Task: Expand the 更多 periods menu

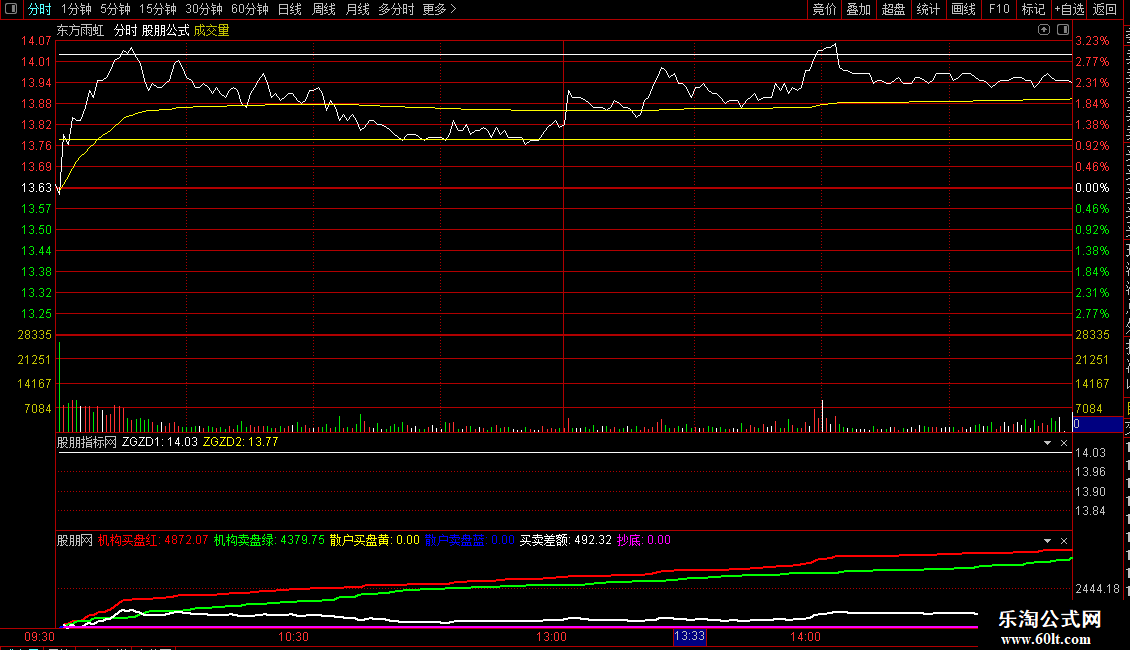Action: click(x=439, y=9)
